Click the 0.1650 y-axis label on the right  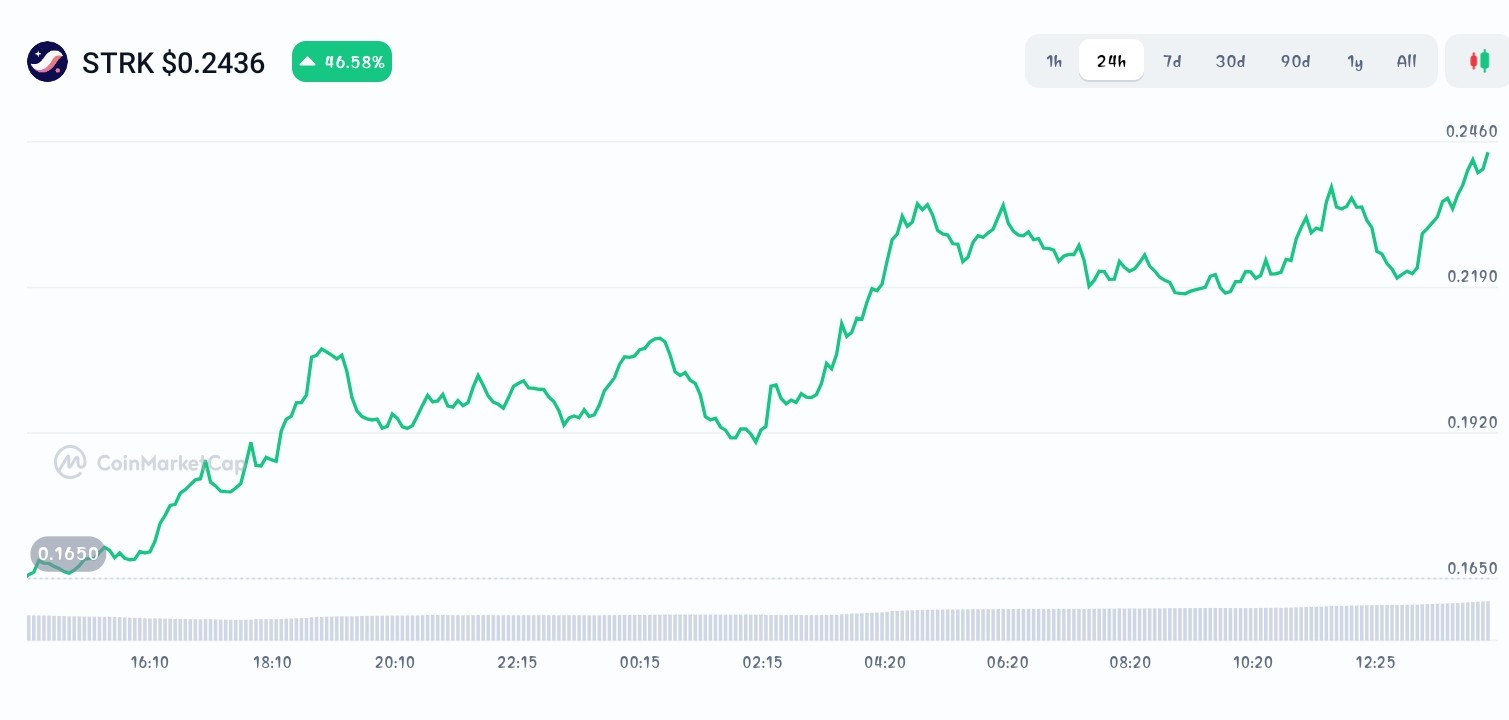(x=1472, y=568)
